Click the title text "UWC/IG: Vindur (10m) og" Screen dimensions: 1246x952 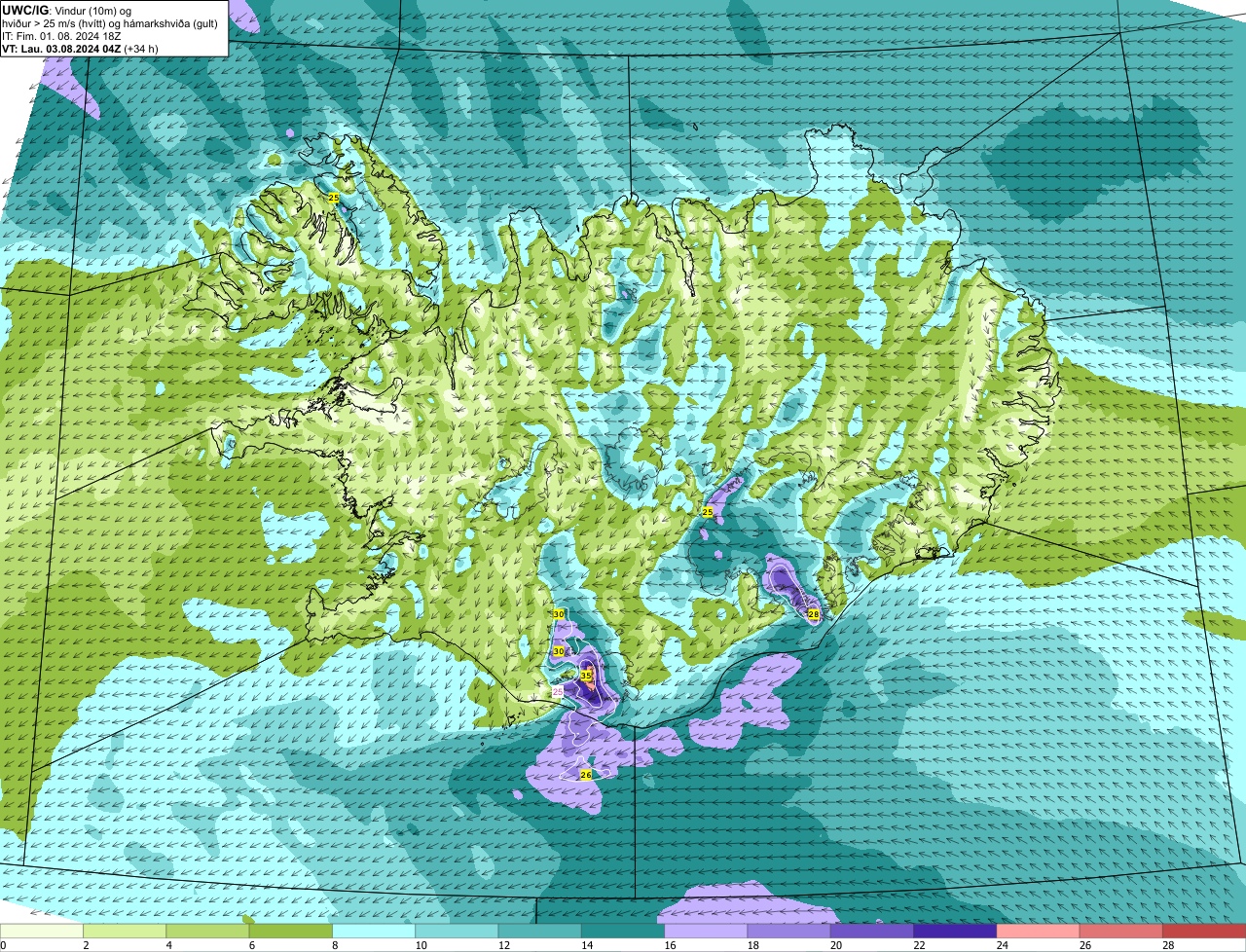click(x=67, y=9)
